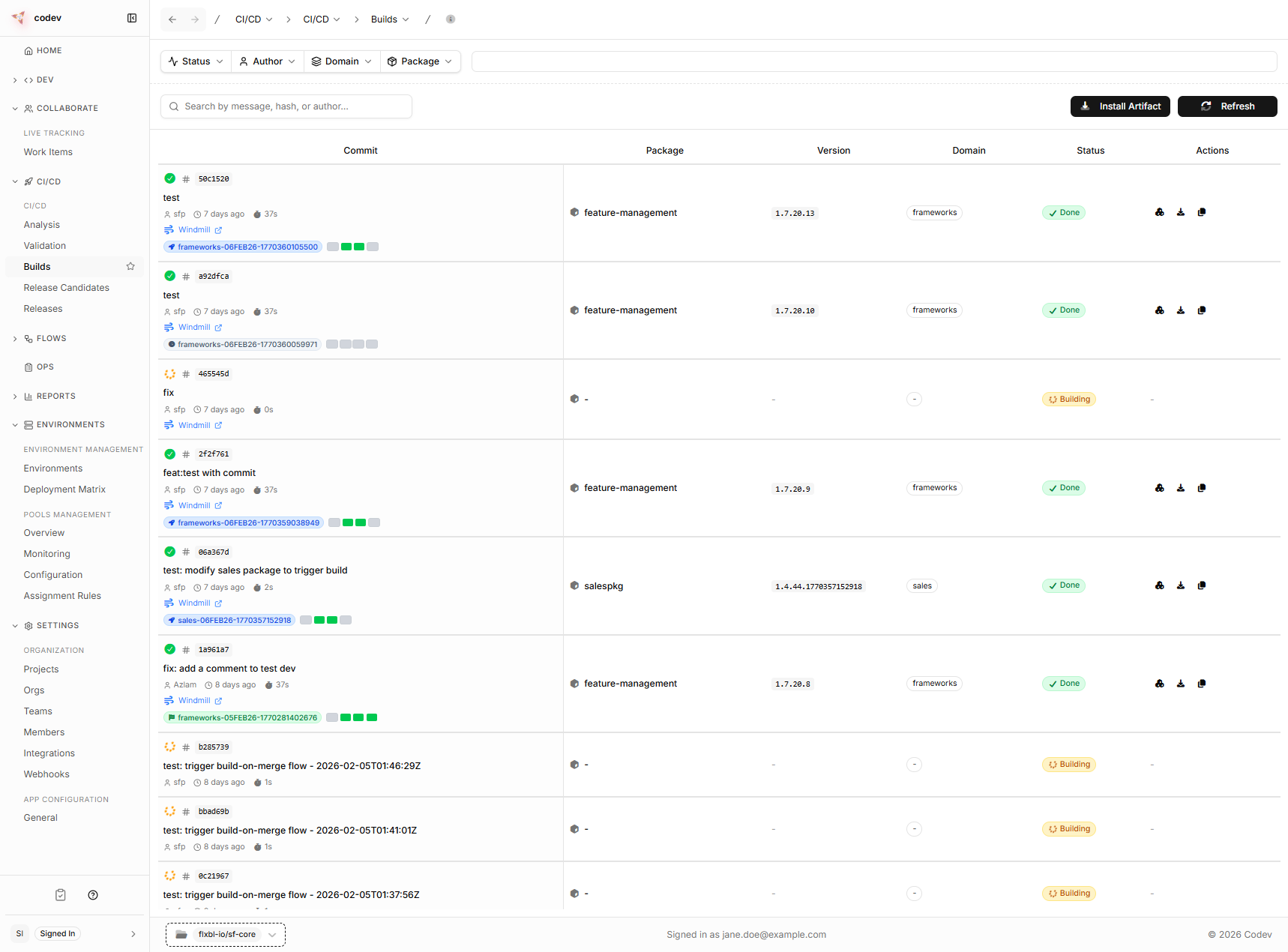Copy artifact details for commit a92dfca
Image resolution: width=1288 pixels, height=952 pixels.
coord(1202,310)
